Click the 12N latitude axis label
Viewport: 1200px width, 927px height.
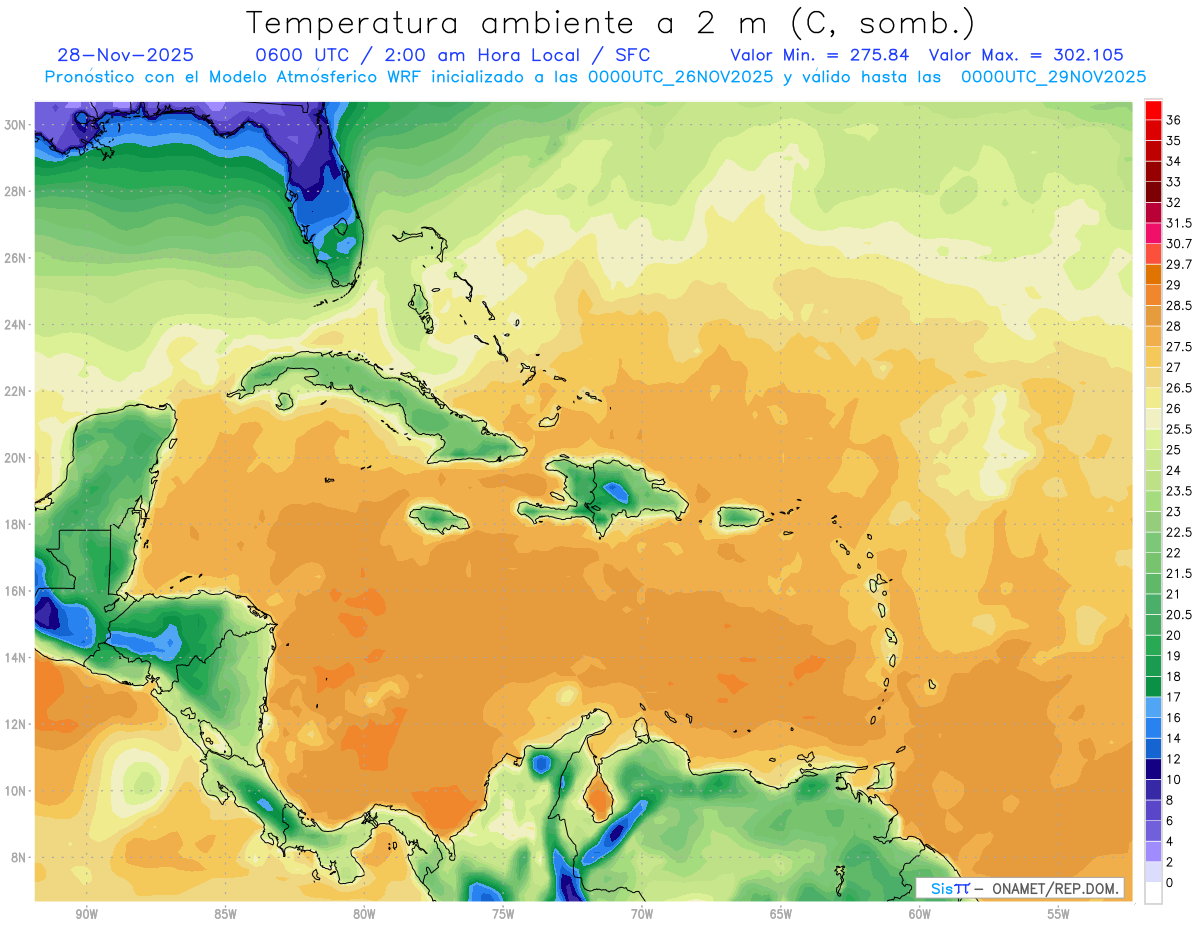point(15,724)
